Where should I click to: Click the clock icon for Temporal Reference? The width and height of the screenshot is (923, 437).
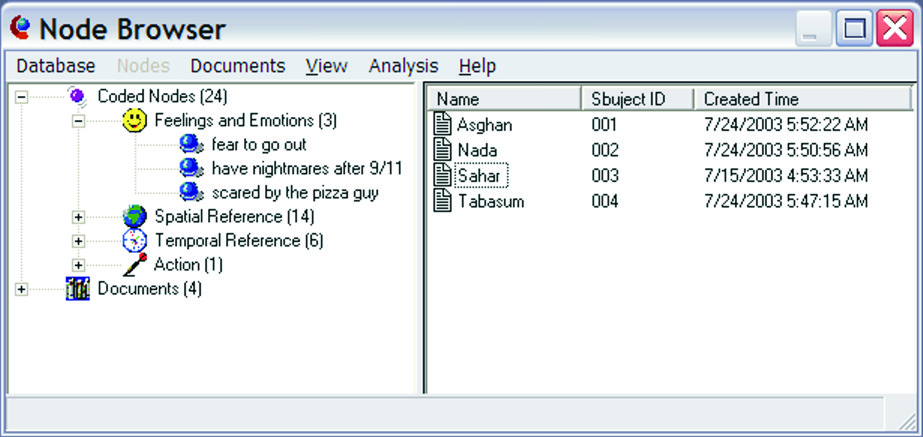[x=134, y=241]
